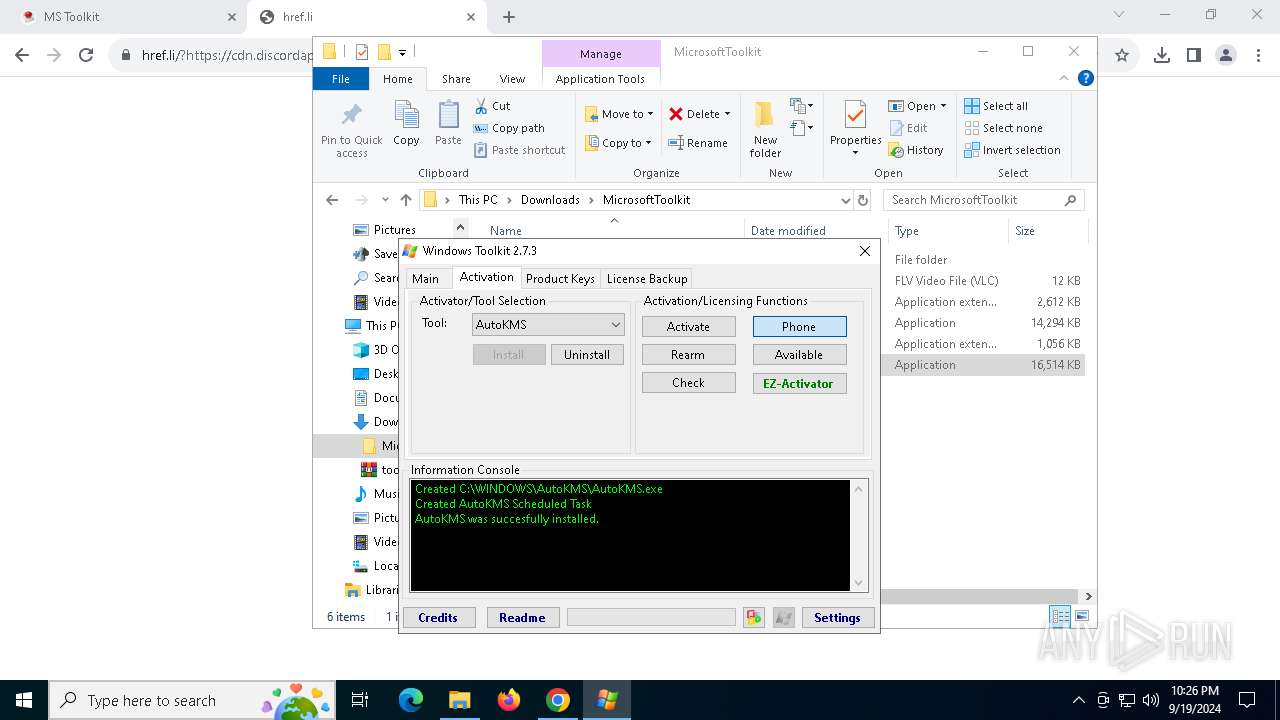Image resolution: width=1280 pixels, height=720 pixels.
Task: Click Copy in the Explorer ribbon
Action: (x=406, y=124)
